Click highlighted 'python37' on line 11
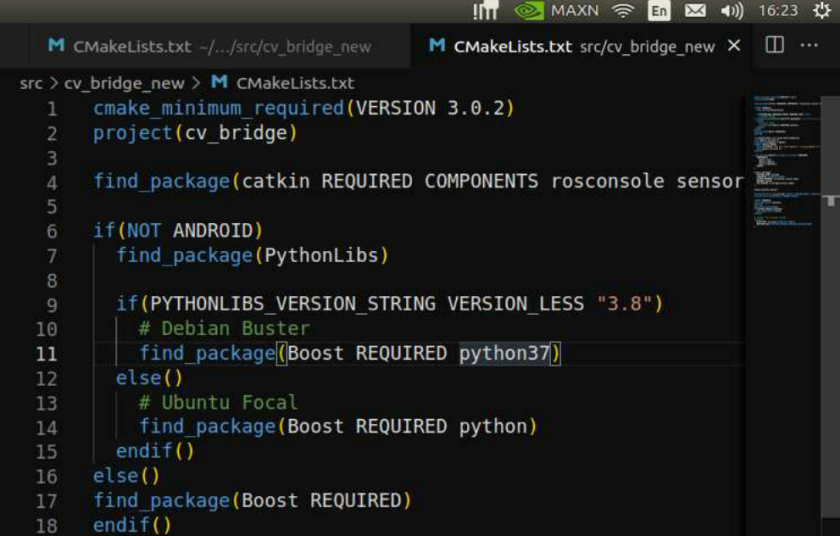 coord(504,353)
